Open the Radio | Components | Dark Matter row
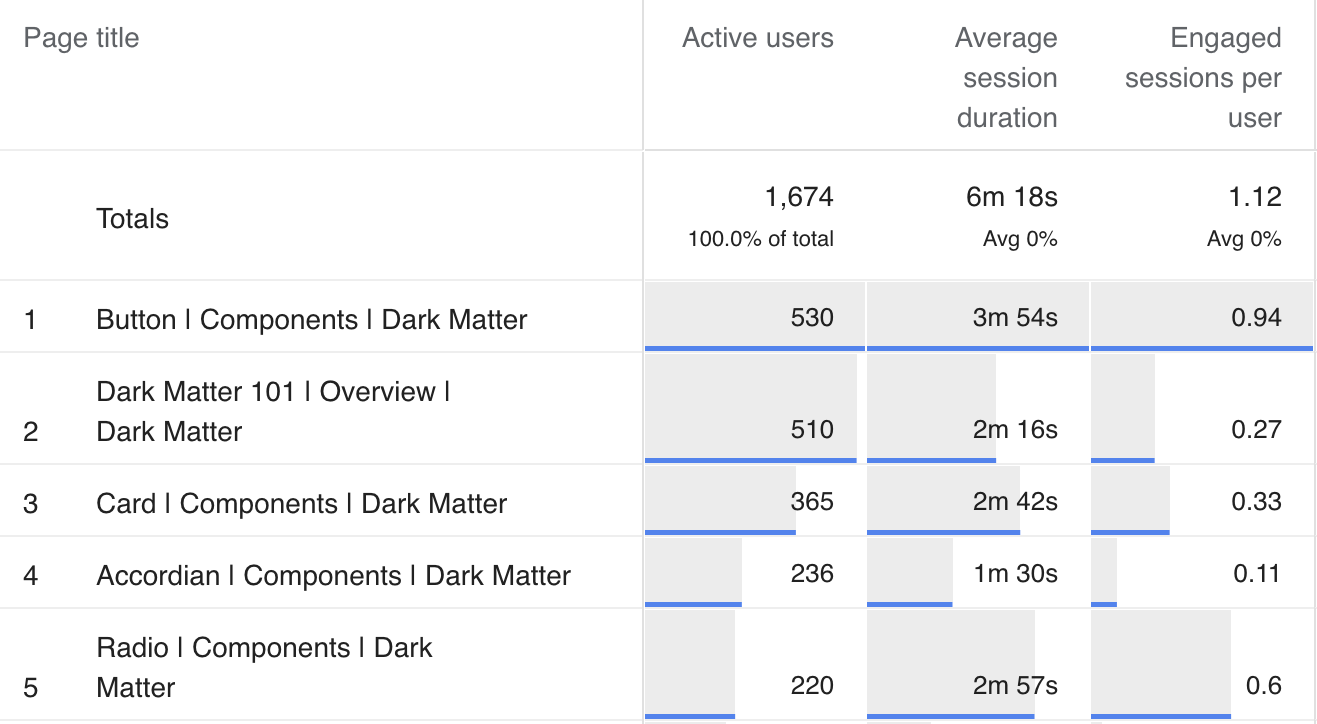1317x724 pixels. click(x=263, y=667)
